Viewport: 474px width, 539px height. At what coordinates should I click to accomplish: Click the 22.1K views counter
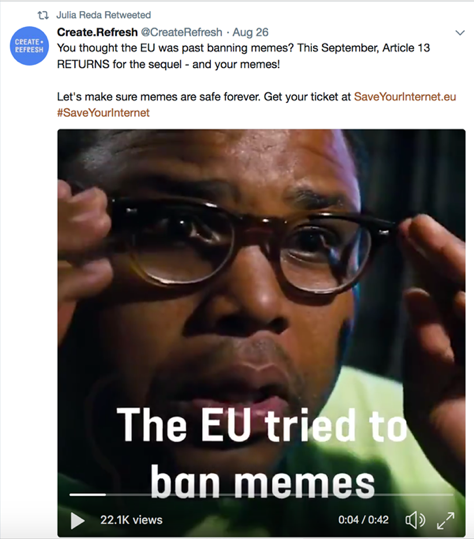pyautogui.click(x=131, y=520)
